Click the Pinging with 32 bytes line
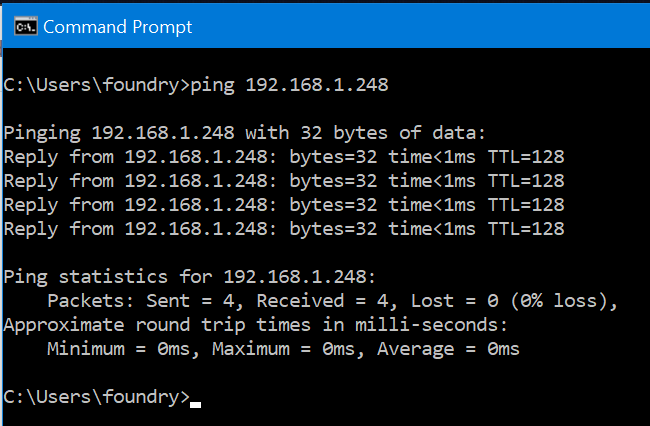 coord(244,133)
